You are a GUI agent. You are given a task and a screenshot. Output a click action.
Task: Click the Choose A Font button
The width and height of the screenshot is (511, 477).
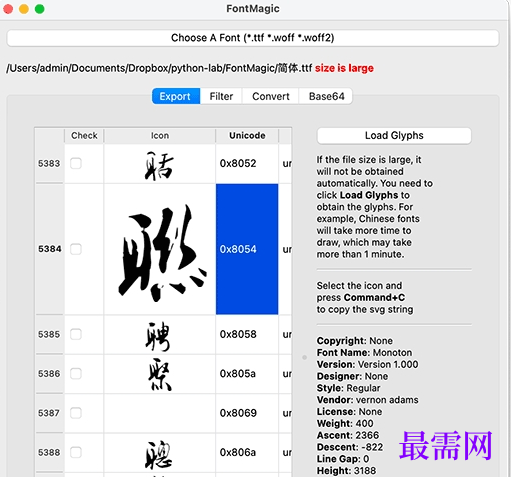click(x=253, y=38)
